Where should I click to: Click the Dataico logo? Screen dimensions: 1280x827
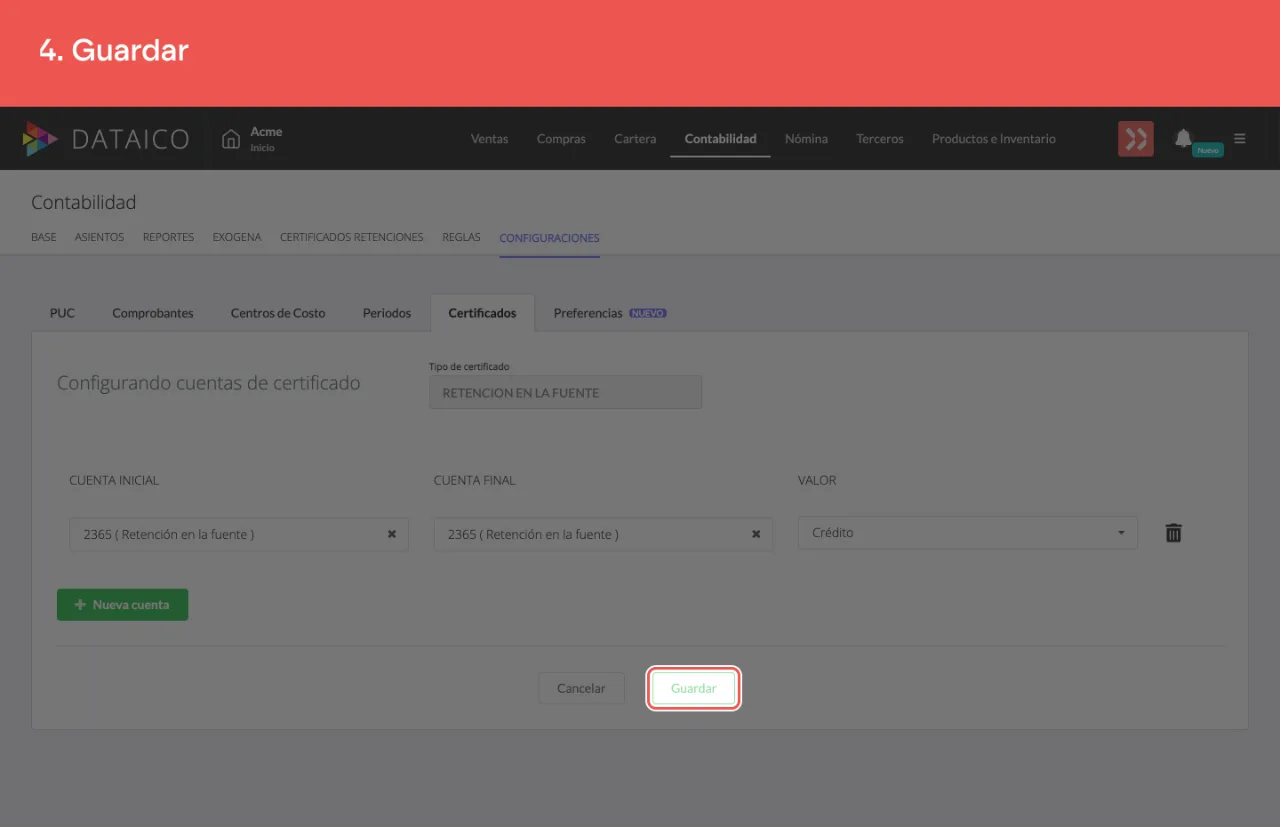[x=106, y=139]
